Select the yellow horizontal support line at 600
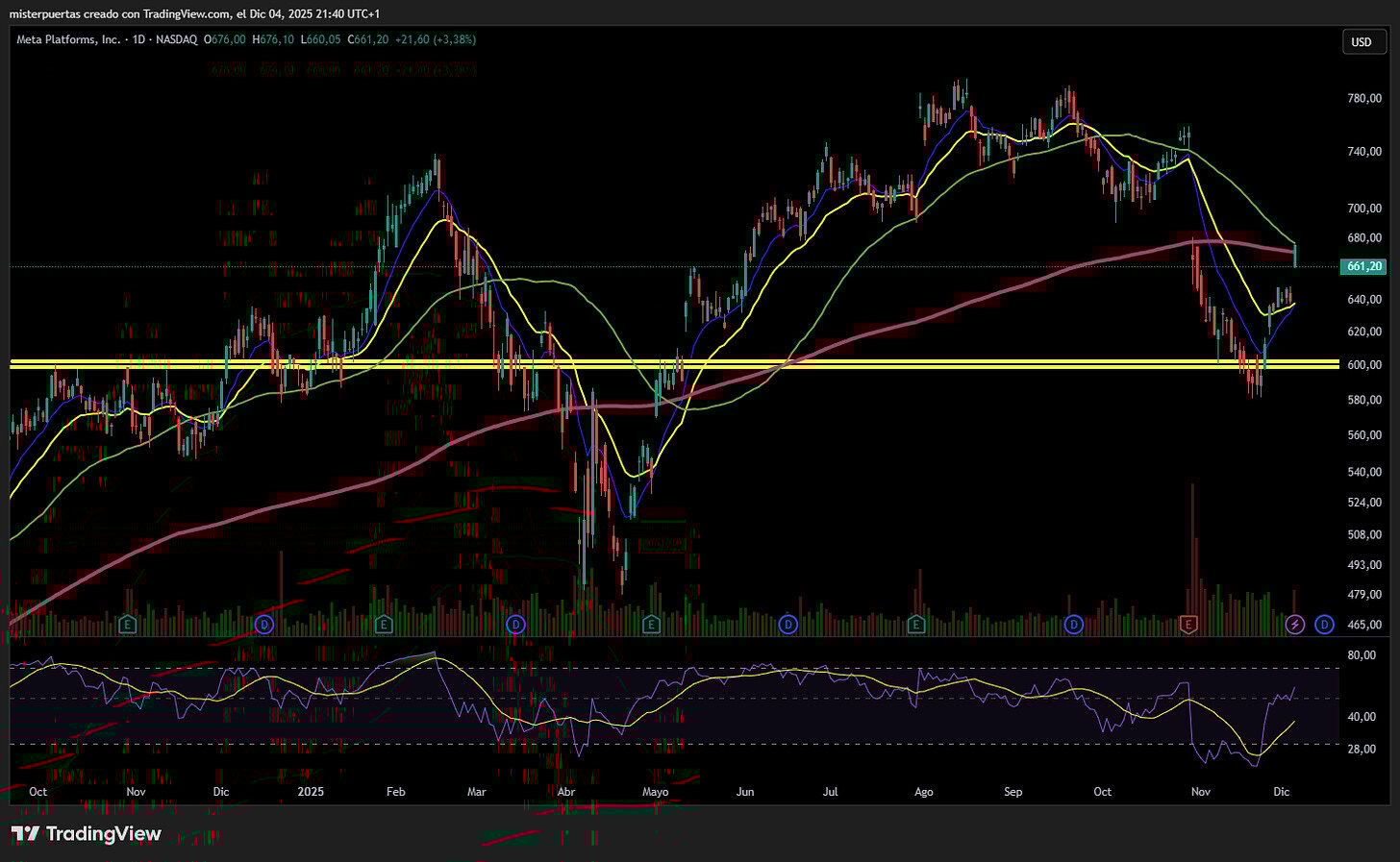Viewport: 1400px width, 862px height. coord(673,363)
